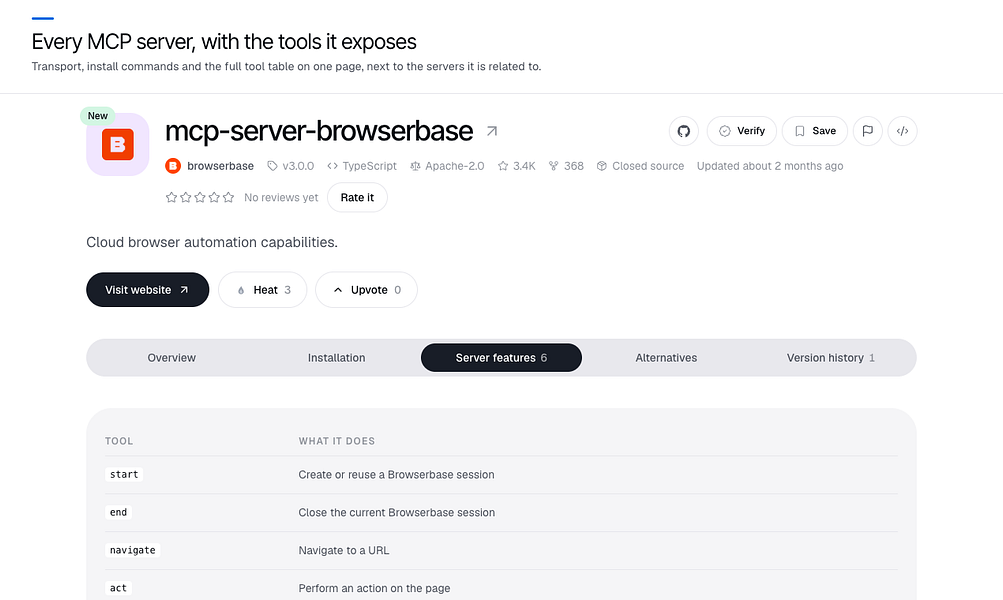The image size is (1003, 600).
Task: Switch to the Overview tab
Action: (x=171, y=358)
